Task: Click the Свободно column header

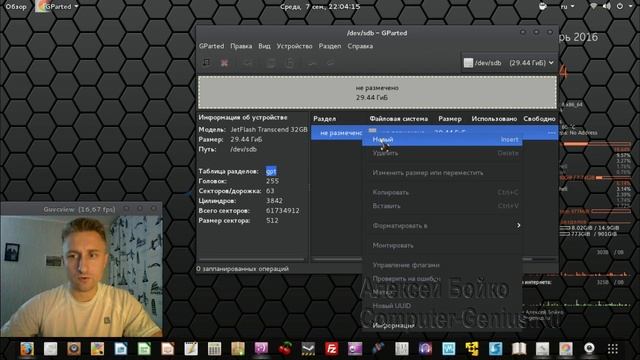Action: point(539,119)
